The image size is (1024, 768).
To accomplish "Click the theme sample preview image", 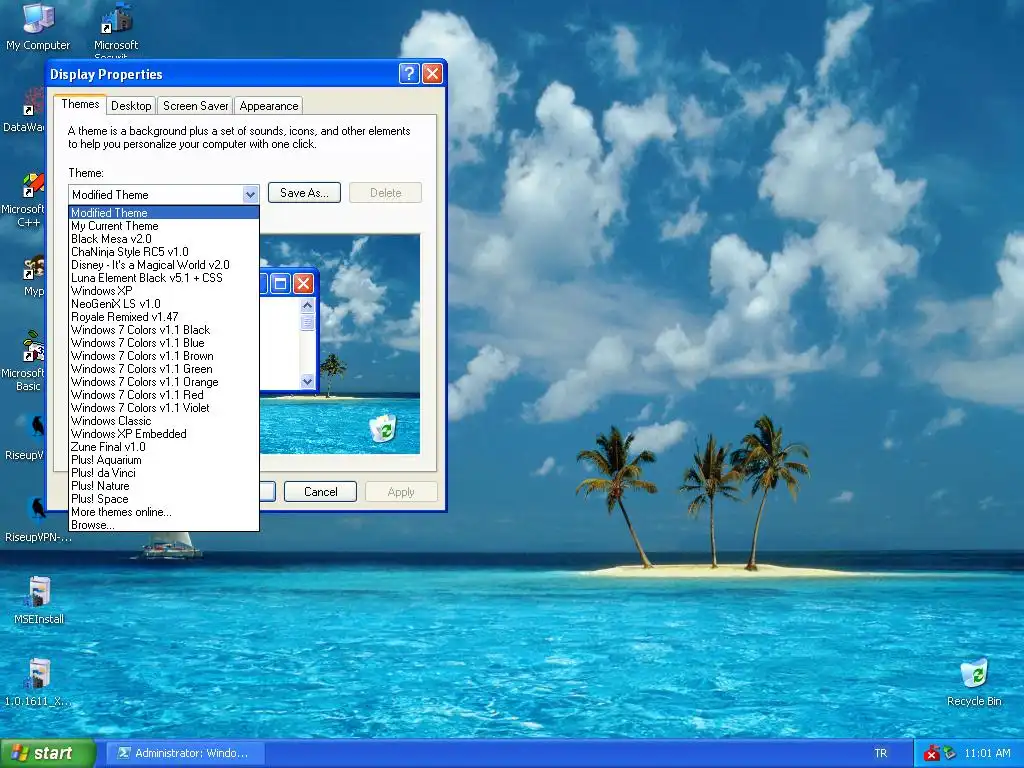I will pos(340,344).
